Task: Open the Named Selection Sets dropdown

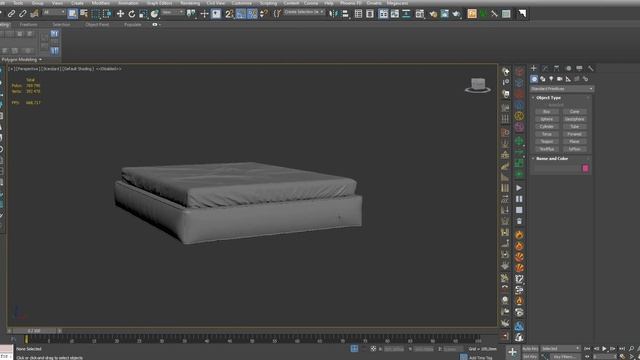Action: 304,13
